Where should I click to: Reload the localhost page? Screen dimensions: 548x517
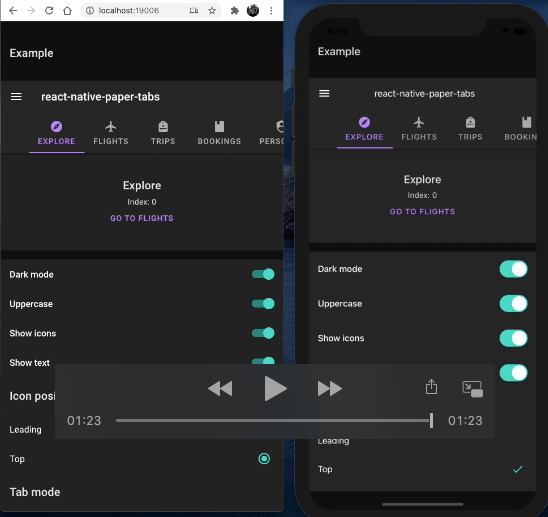point(49,11)
